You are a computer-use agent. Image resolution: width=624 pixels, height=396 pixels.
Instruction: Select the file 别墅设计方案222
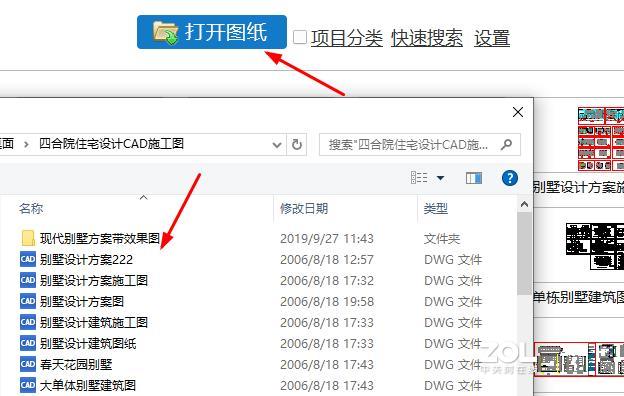[86, 259]
